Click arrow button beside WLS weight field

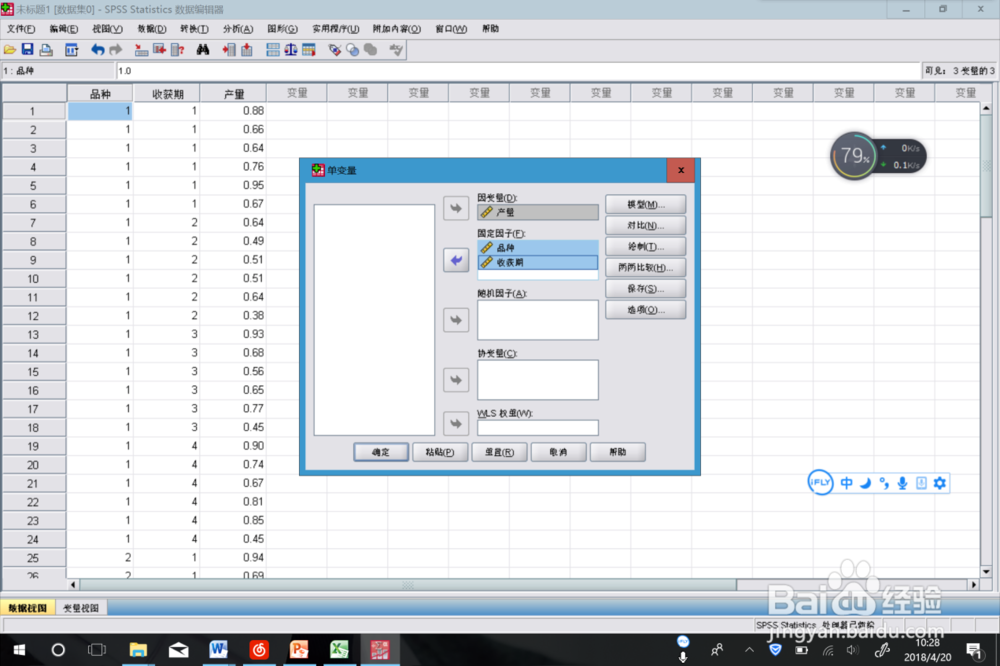coord(456,423)
